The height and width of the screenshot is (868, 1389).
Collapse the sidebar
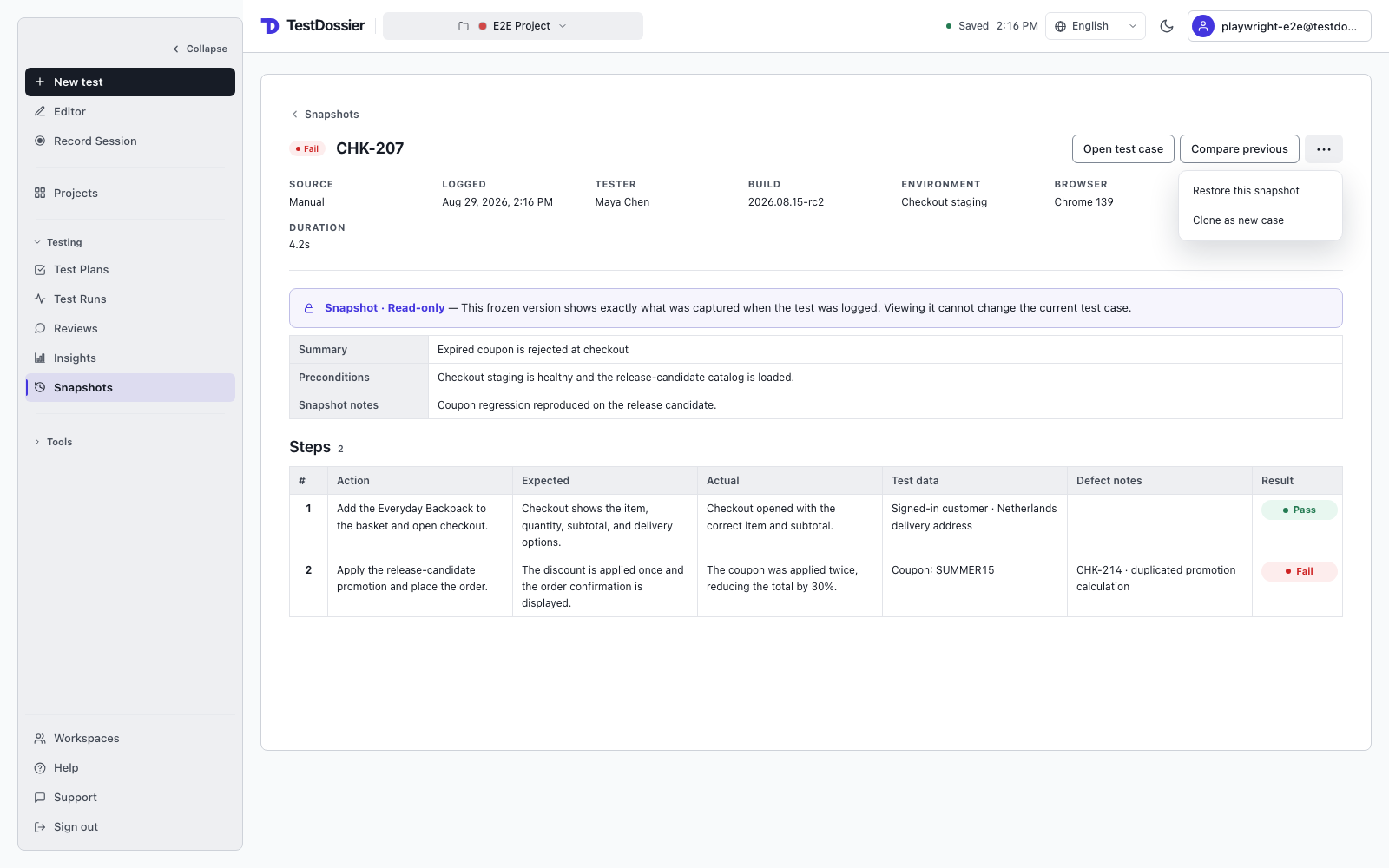201,49
